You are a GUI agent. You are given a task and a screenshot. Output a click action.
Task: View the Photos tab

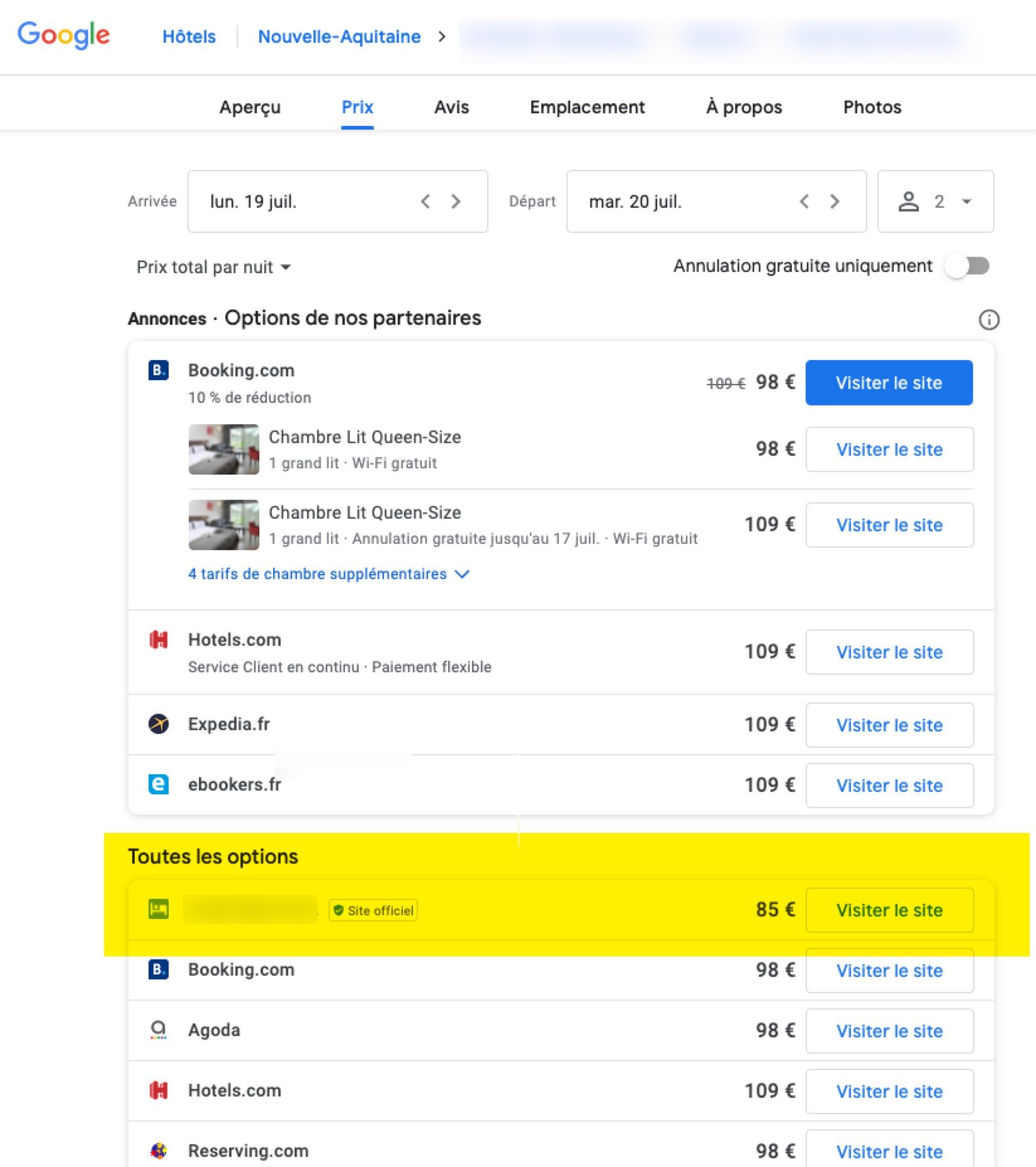click(872, 107)
